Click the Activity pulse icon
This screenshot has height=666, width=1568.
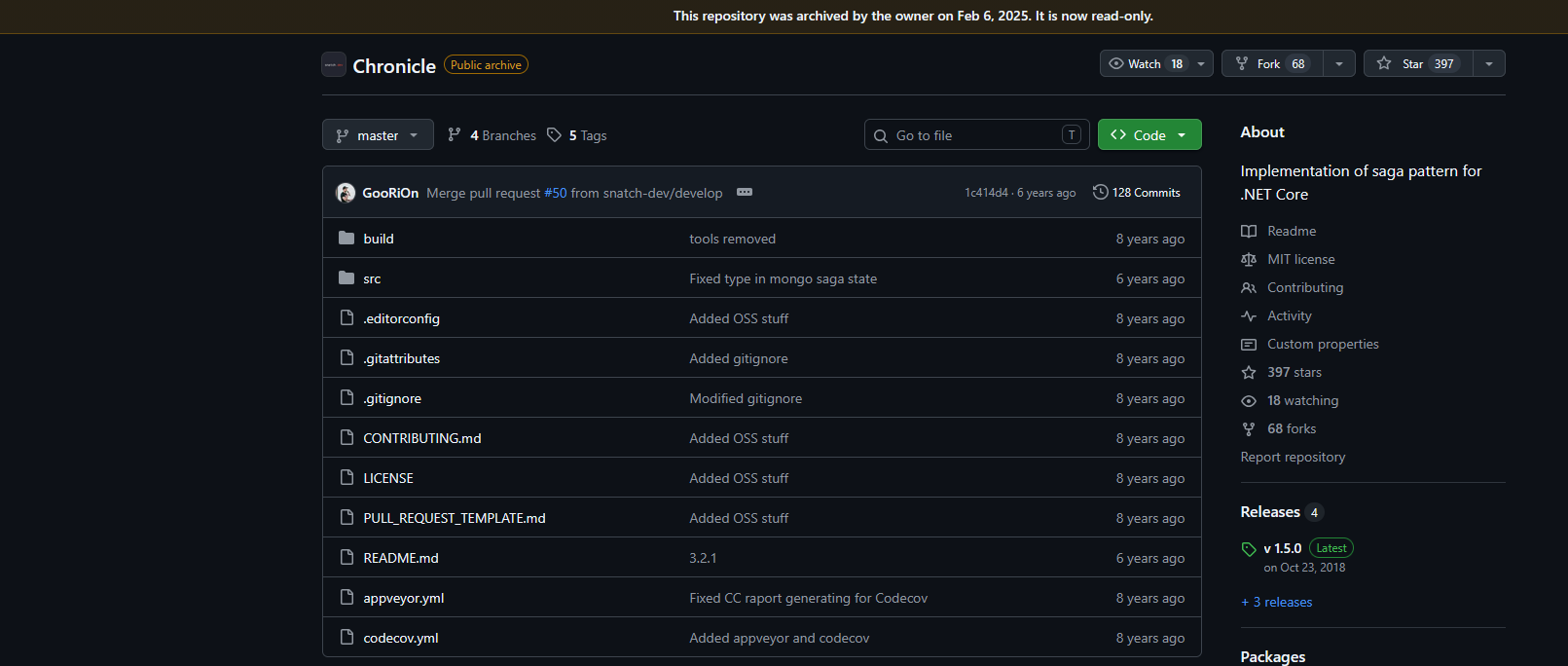click(x=1249, y=315)
